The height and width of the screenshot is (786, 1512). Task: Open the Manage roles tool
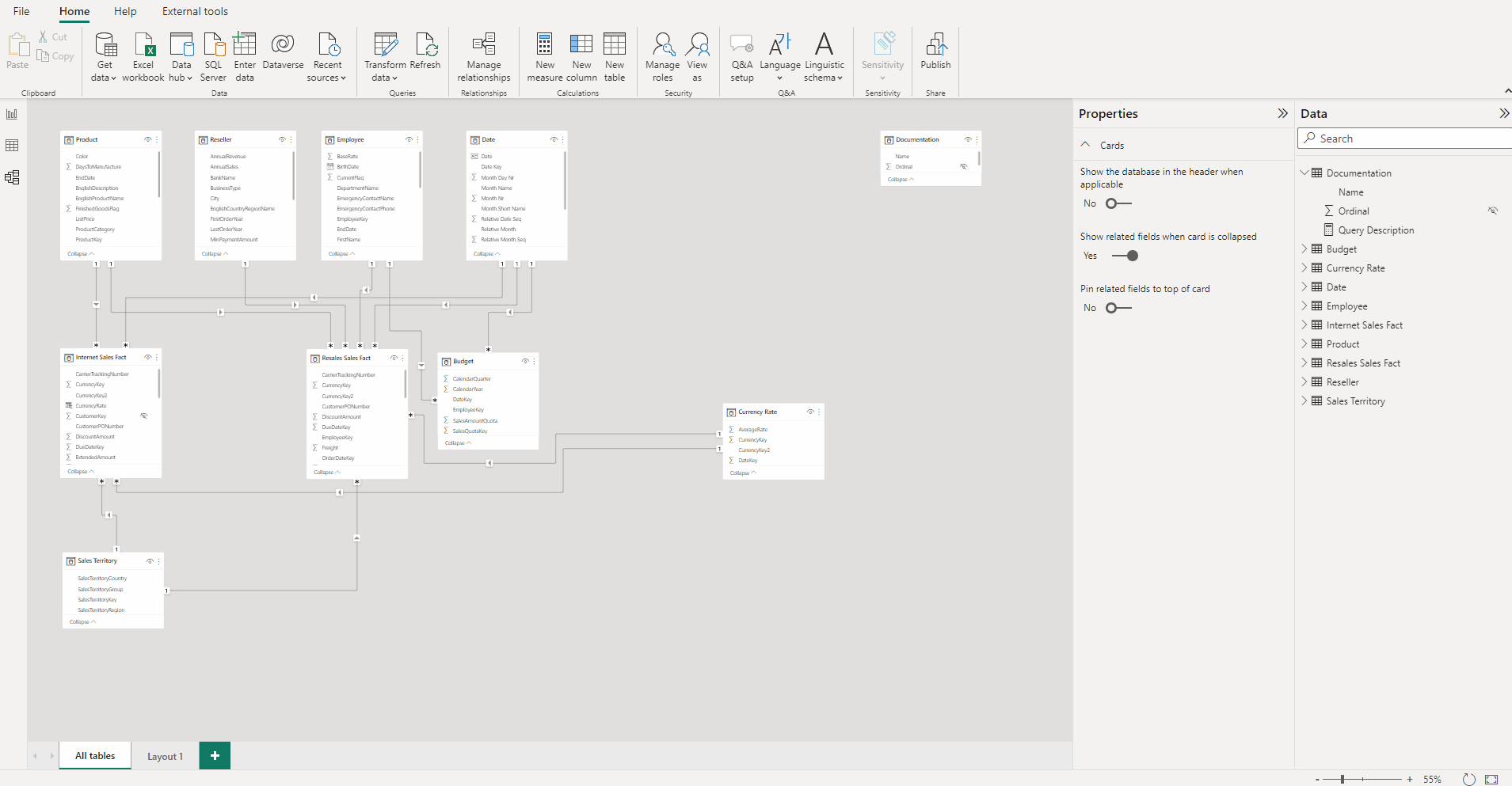point(662,55)
